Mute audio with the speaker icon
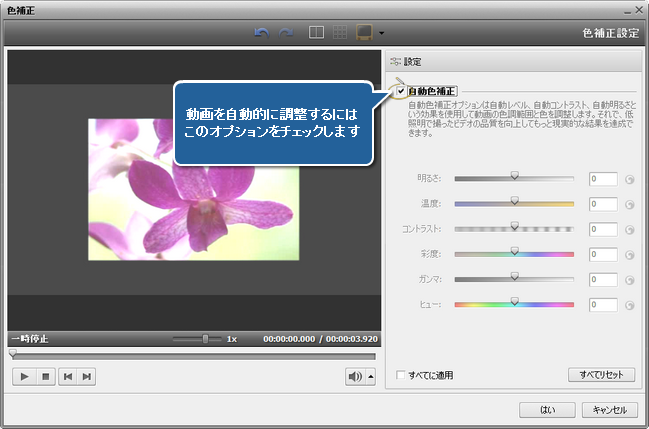The image size is (649, 429). click(x=354, y=376)
